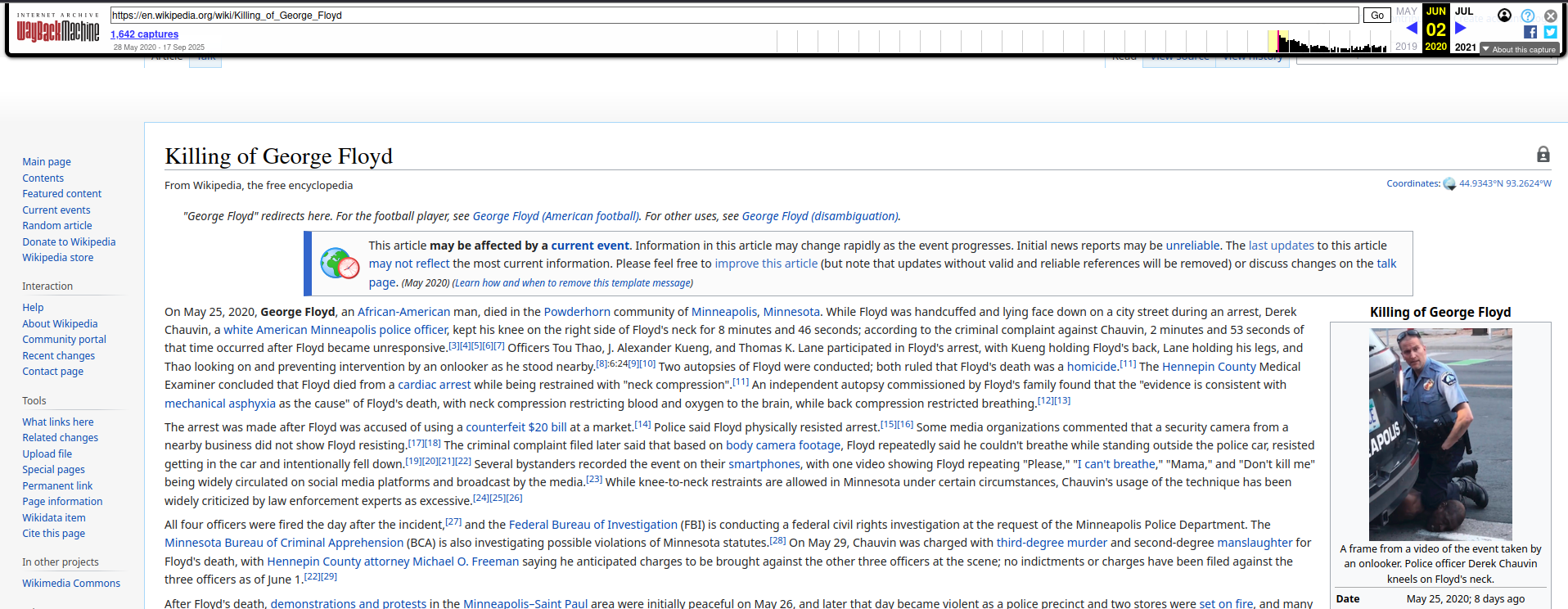
Task: Open sidebar Current events link
Action: pos(56,210)
